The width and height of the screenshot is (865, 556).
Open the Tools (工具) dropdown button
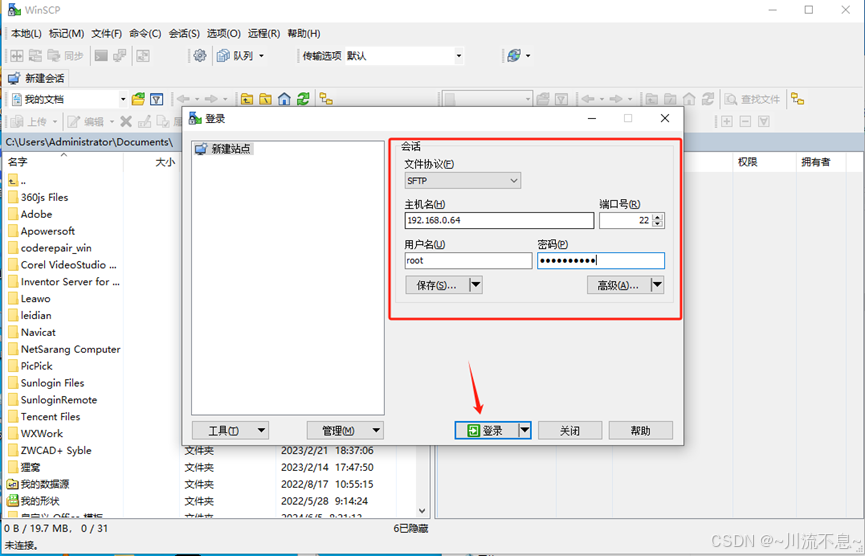pyautogui.click(x=230, y=430)
